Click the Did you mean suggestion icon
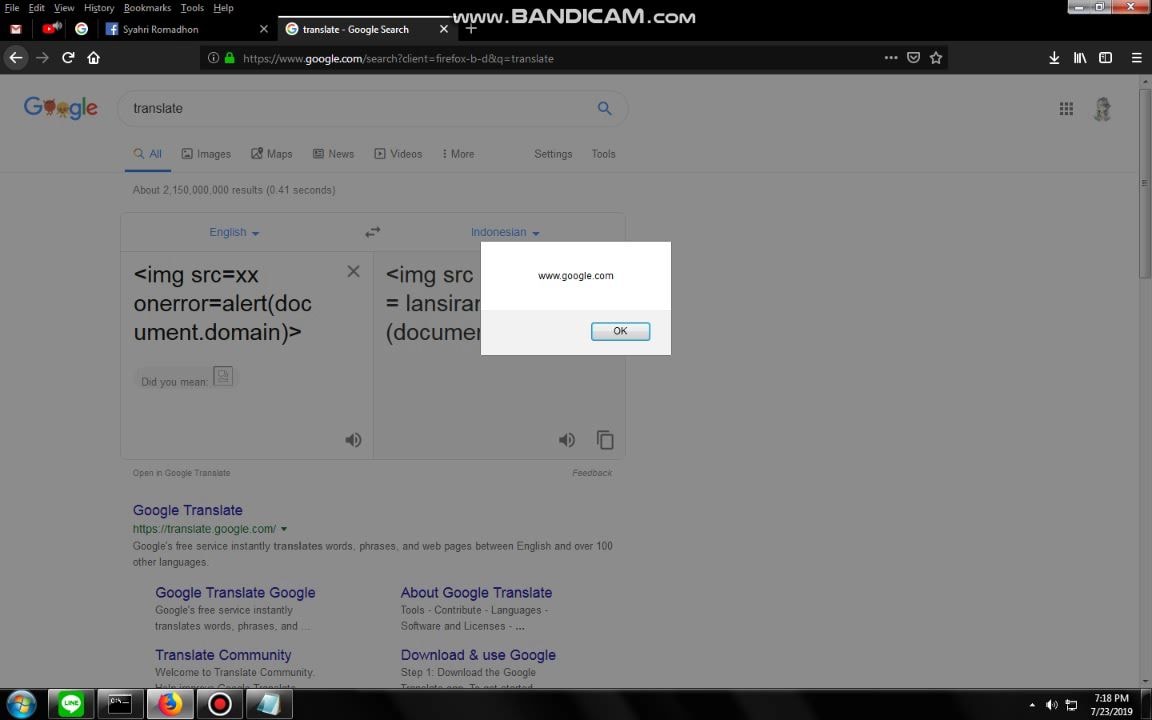 223,376
